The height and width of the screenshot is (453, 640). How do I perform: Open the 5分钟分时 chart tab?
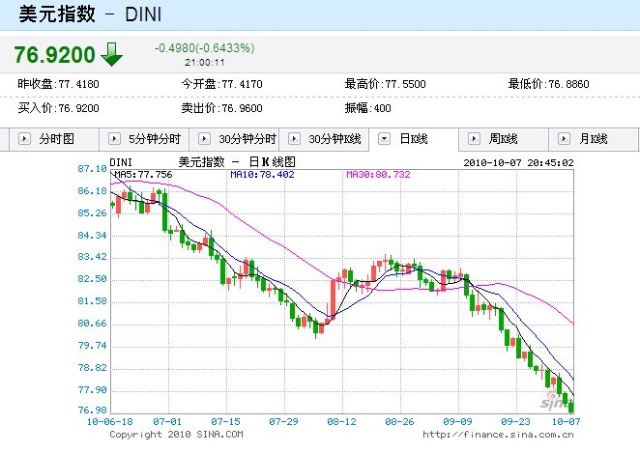click(x=153, y=139)
